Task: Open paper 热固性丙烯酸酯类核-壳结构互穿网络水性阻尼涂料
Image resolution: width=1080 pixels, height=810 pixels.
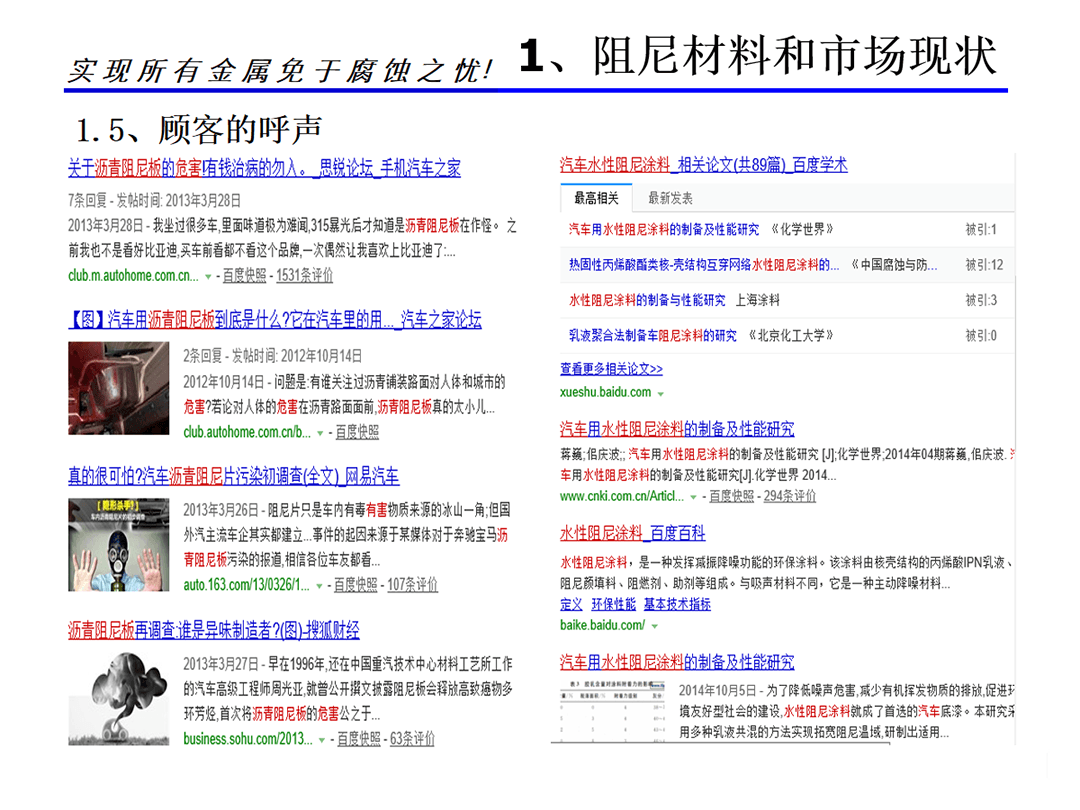Action: click(704, 264)
